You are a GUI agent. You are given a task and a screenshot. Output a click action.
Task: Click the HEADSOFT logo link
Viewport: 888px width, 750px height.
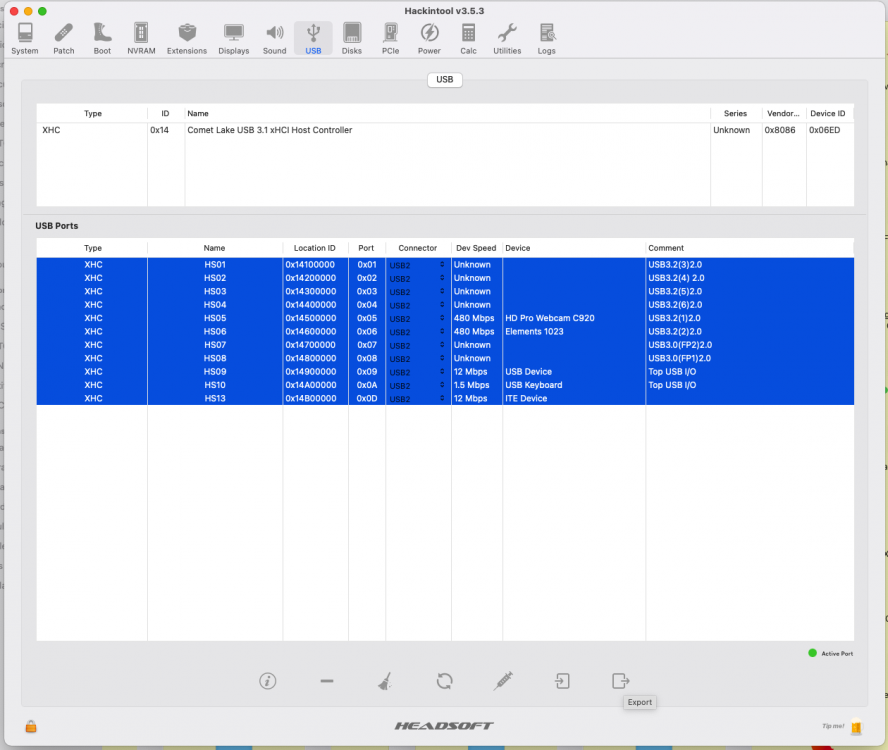tap(444, 726)
